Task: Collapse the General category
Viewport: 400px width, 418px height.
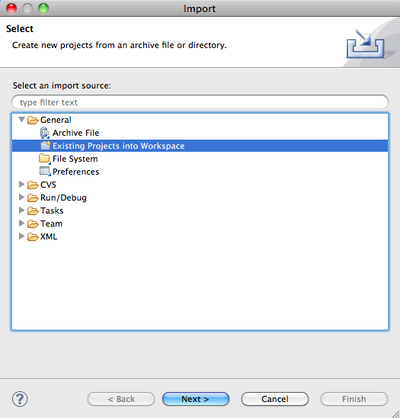Action: point(22,119)
